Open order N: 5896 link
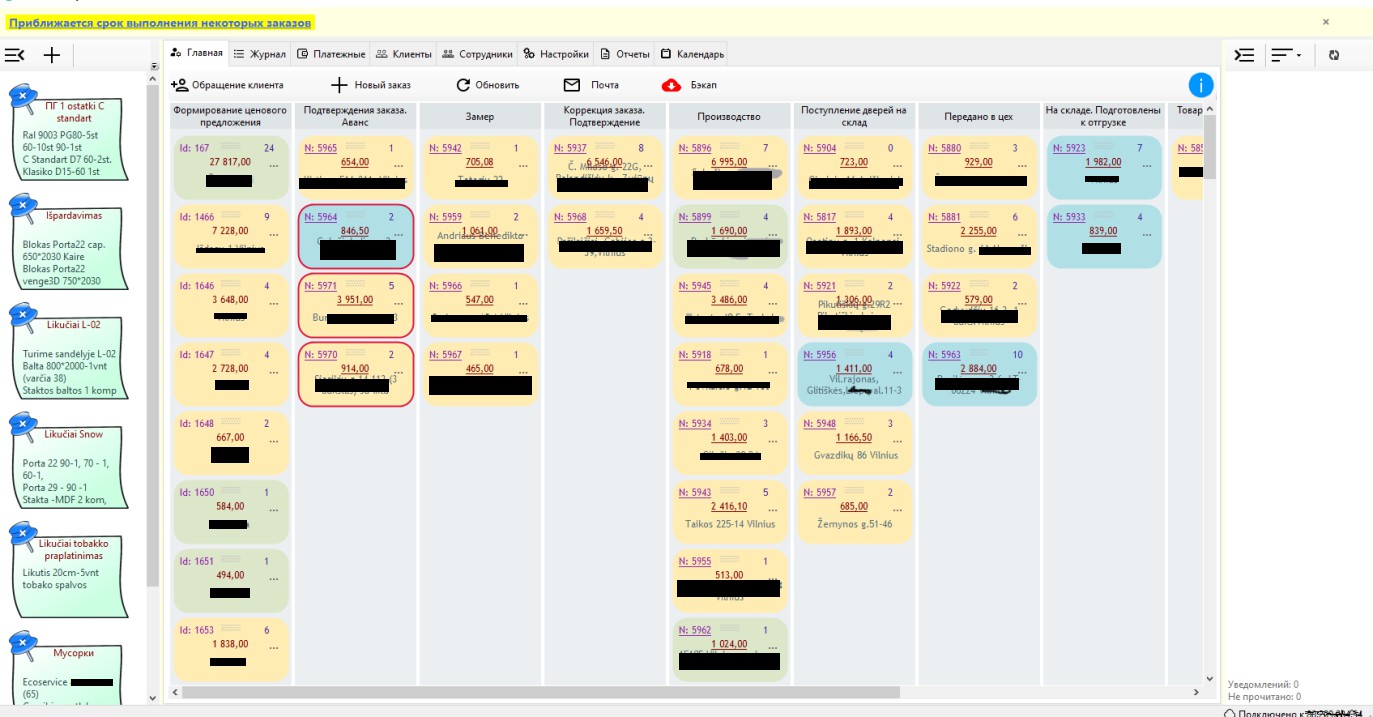Screen dimensions: 1373x717 [x=695, y=148]
